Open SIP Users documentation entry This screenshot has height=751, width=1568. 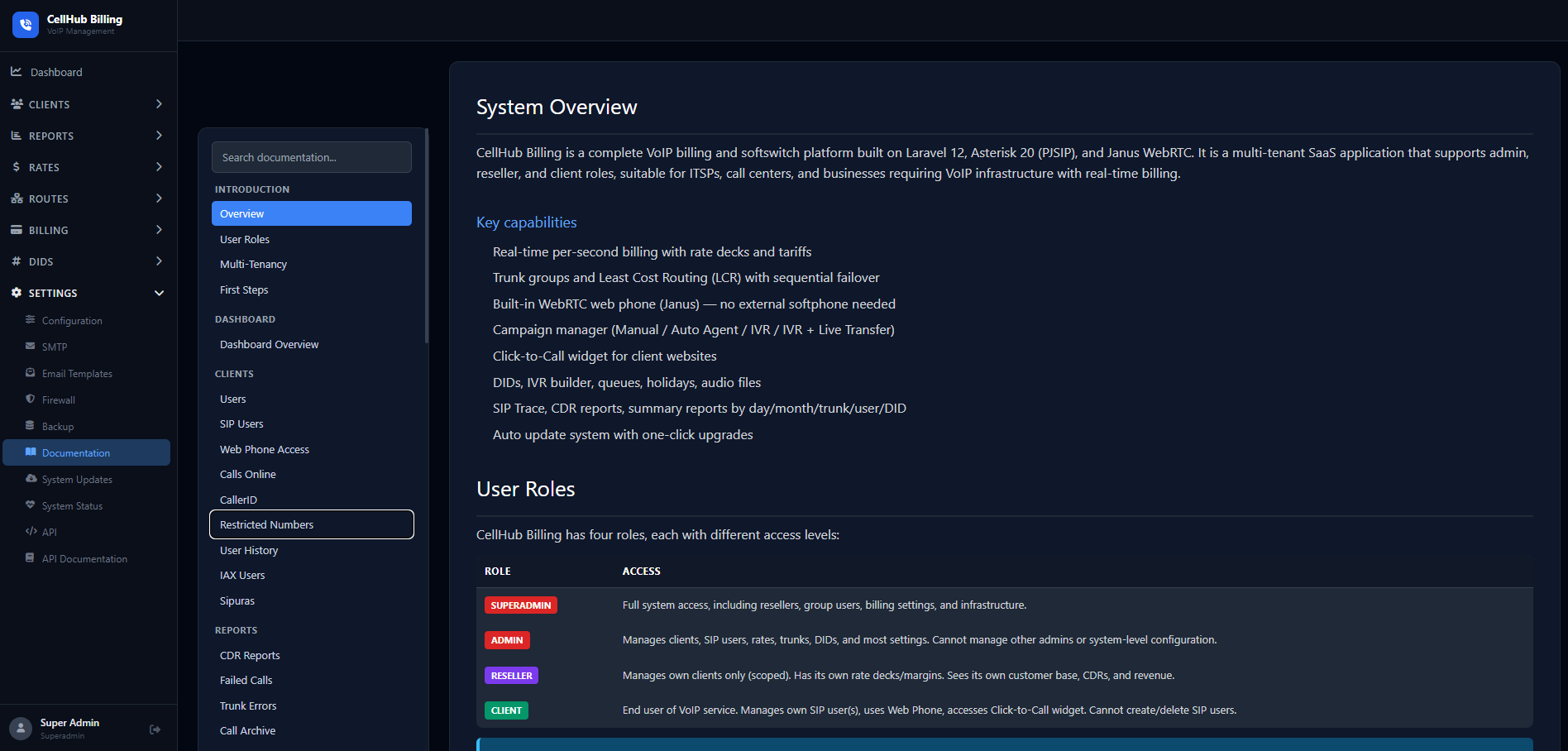click(x=312, y=423)
